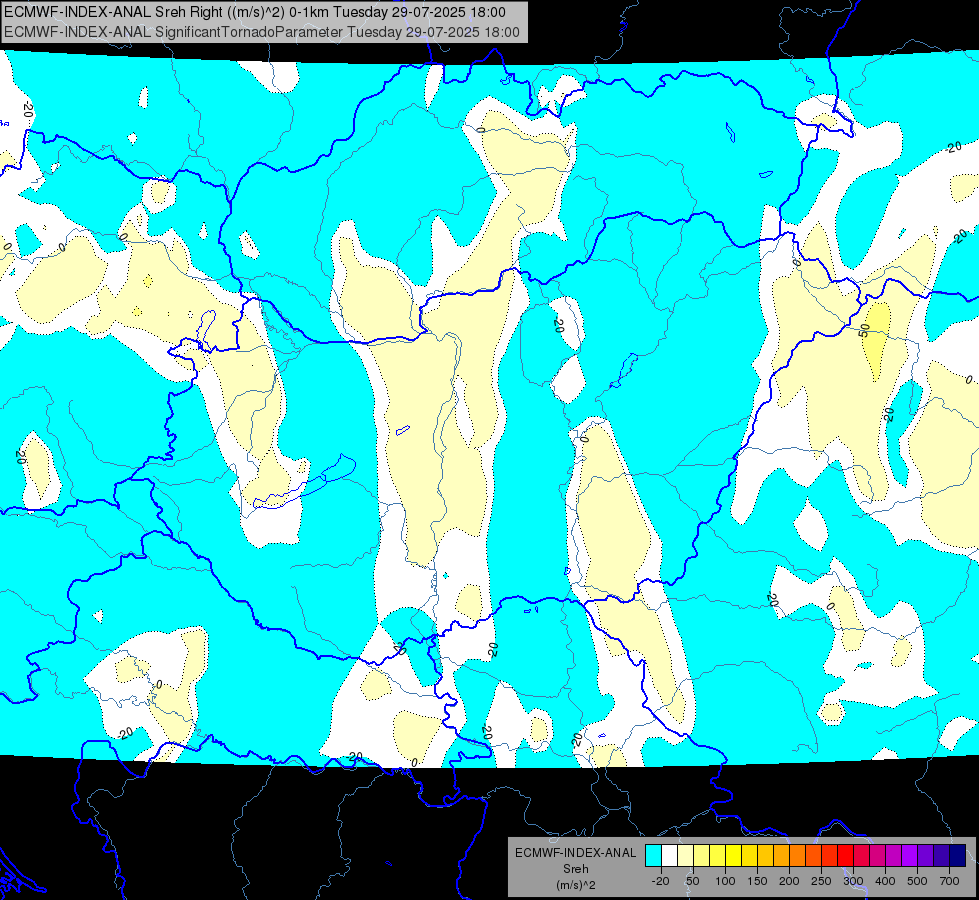Click the white legend color swatch
This screenshot has height=900, width=979.
click(669, 855)
